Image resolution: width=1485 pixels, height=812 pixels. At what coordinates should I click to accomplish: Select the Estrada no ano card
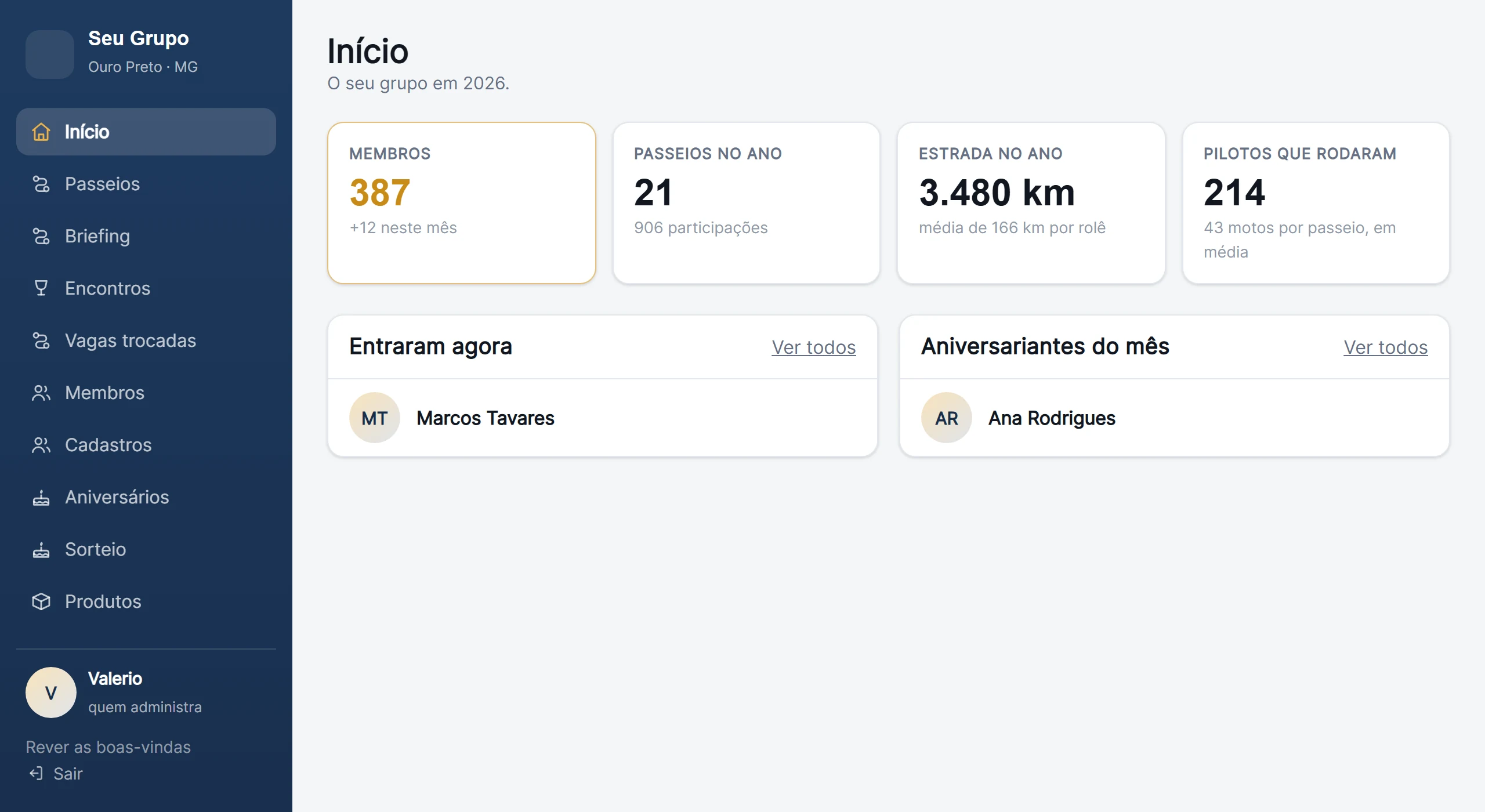coord(1031,203)
